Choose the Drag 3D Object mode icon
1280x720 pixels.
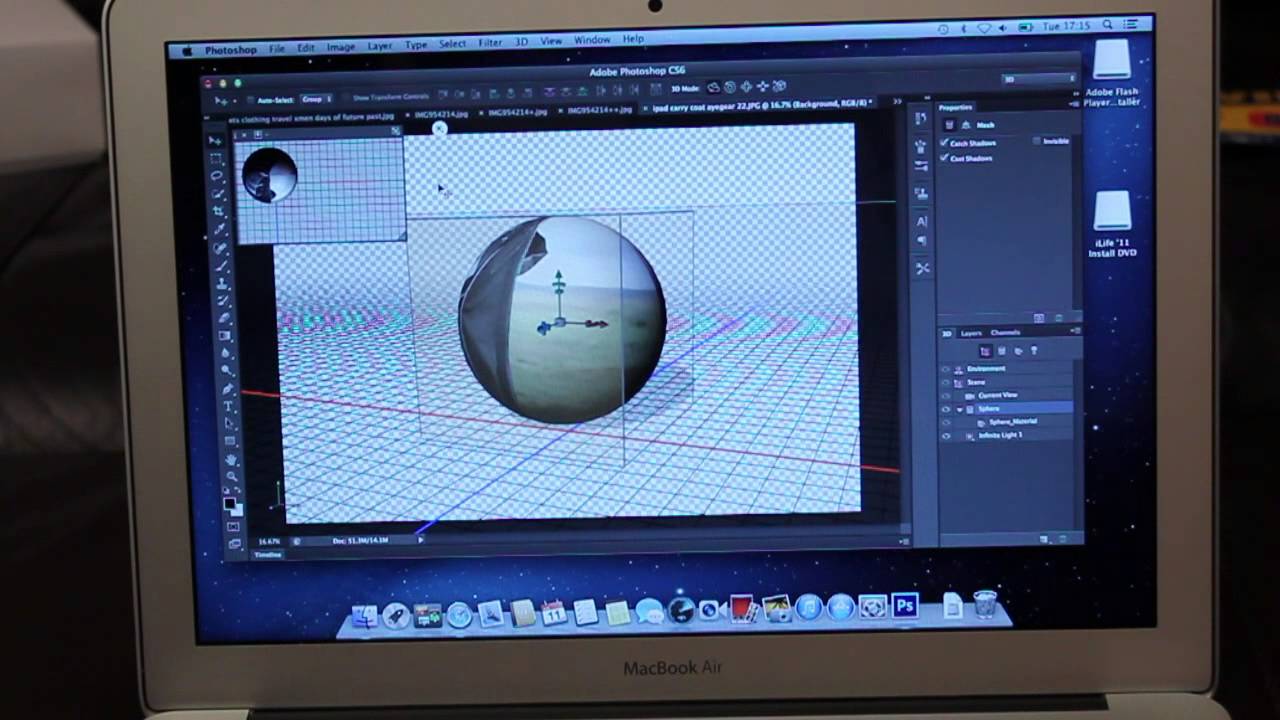pyautogui.click(x=747, y=88)
